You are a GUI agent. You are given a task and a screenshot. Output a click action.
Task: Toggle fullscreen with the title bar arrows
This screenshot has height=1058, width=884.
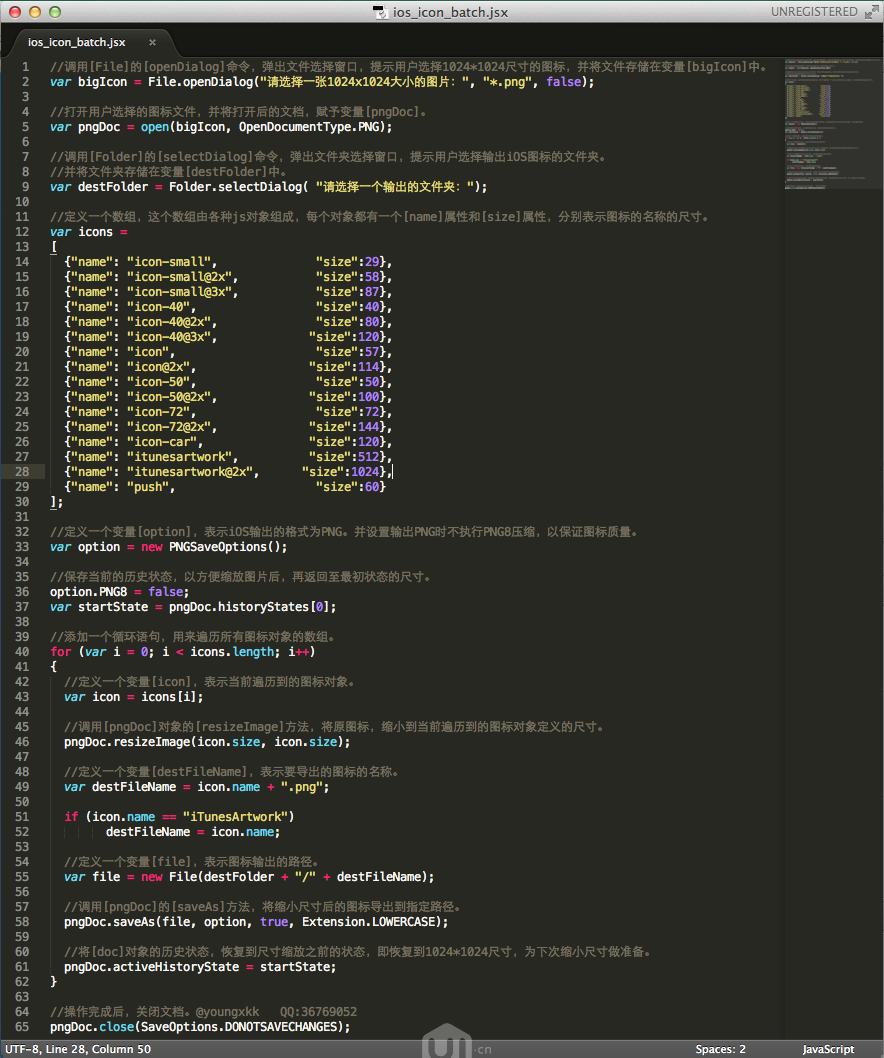pos(871,11)
